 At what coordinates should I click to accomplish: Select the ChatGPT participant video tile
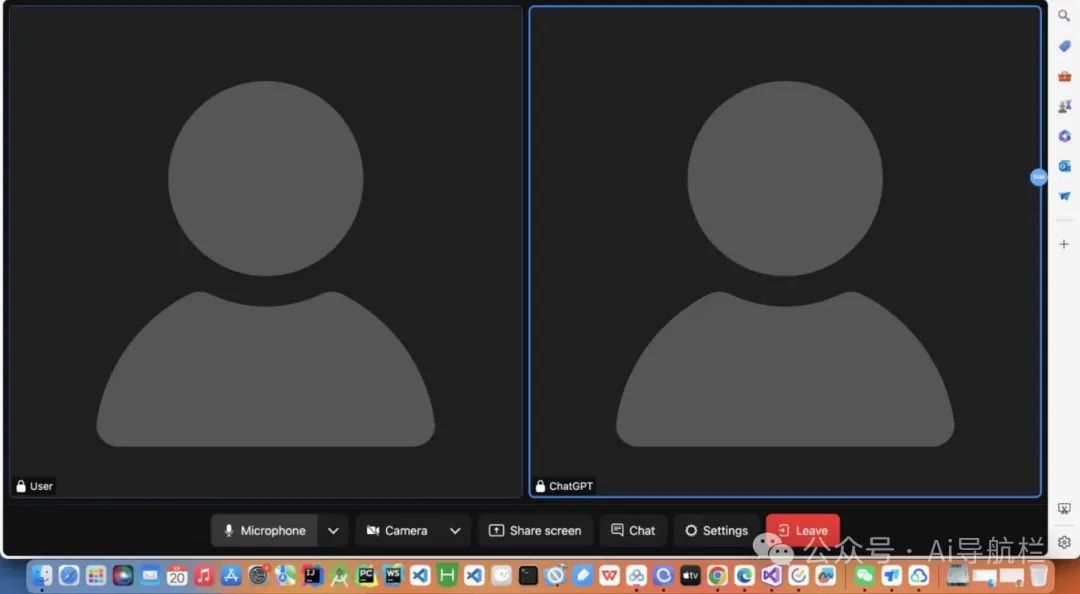[785, 252]
